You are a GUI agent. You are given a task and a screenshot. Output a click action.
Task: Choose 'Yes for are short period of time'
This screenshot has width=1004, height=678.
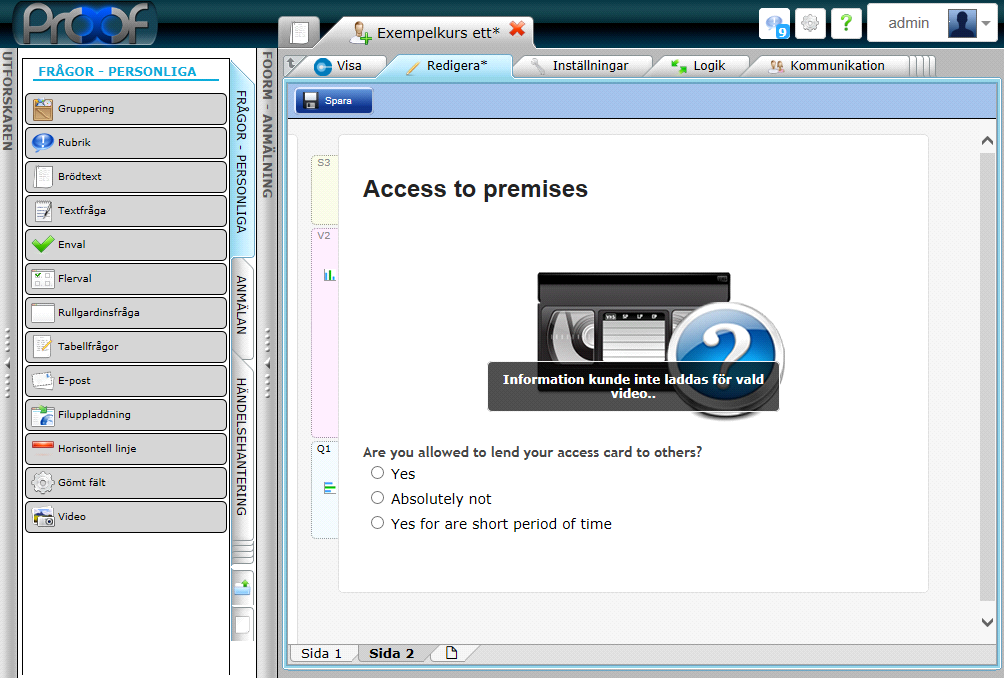(x=377, y=523)
